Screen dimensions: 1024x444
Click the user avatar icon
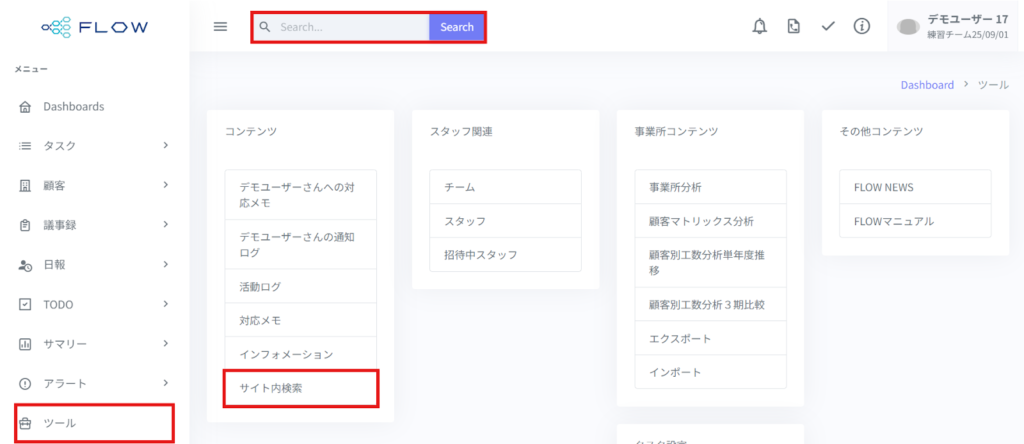click(908, 27)
